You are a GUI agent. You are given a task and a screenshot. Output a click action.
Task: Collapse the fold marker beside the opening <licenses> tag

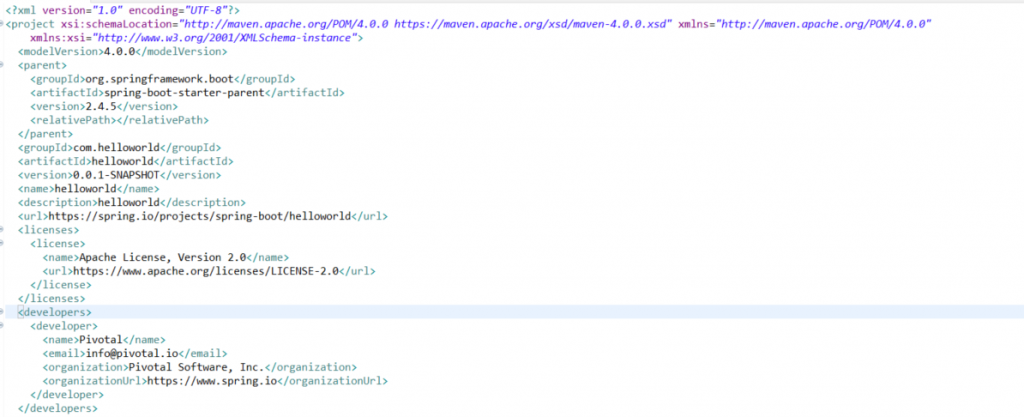point(2,230)
